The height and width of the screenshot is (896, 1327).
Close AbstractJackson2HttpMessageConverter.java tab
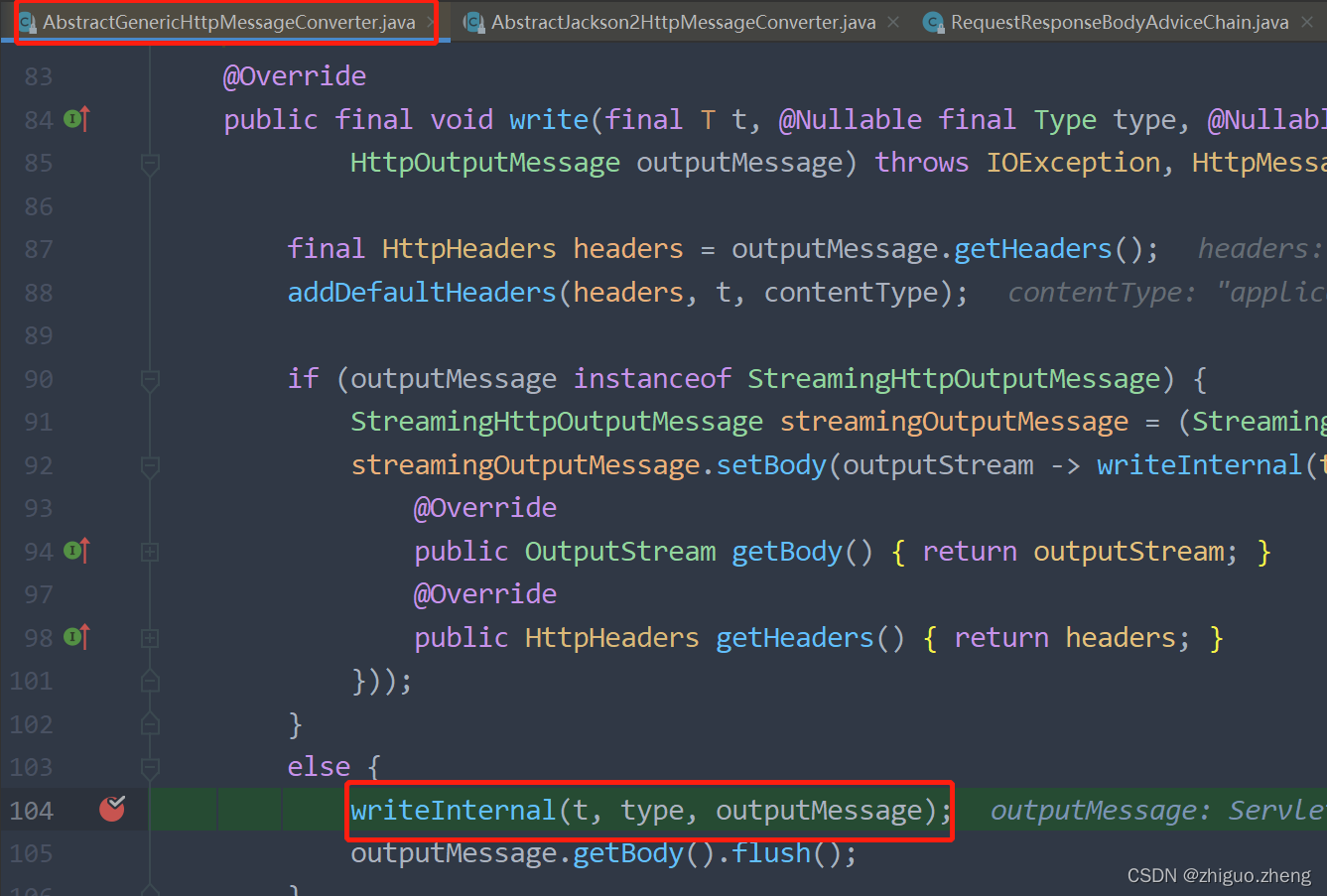pyautogui.click(x=893, y=22)
